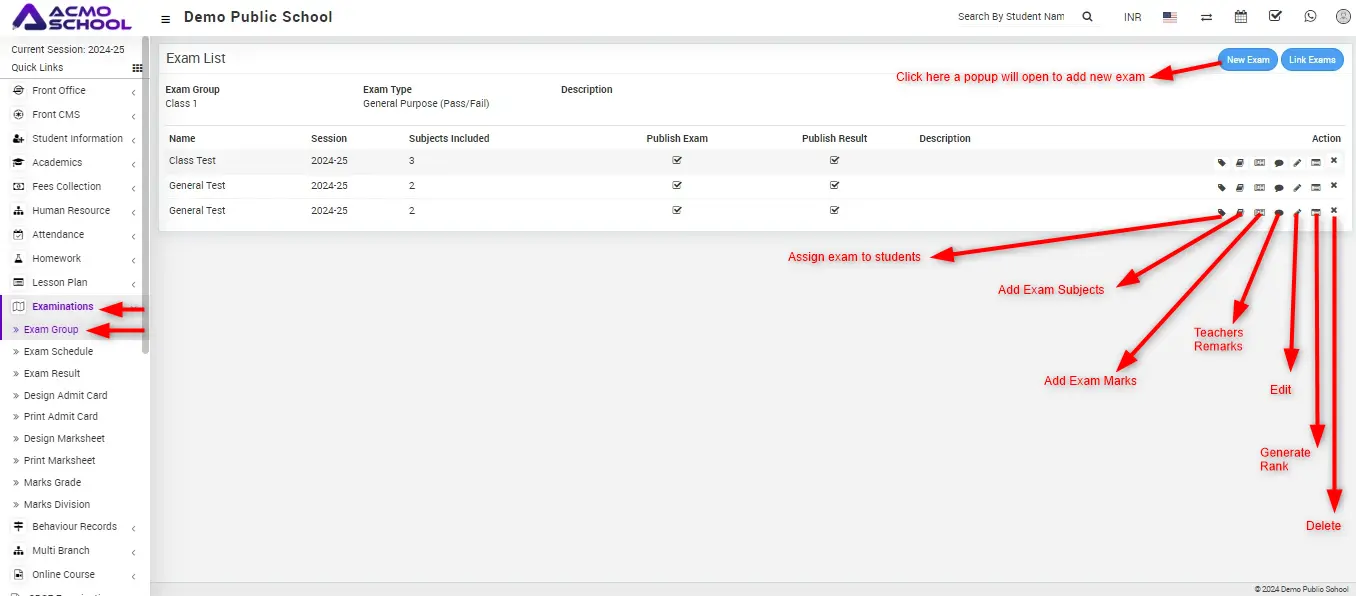Click the Link Exams button
This screenshot has height=596, width=1356.
tap(1311, 60)
